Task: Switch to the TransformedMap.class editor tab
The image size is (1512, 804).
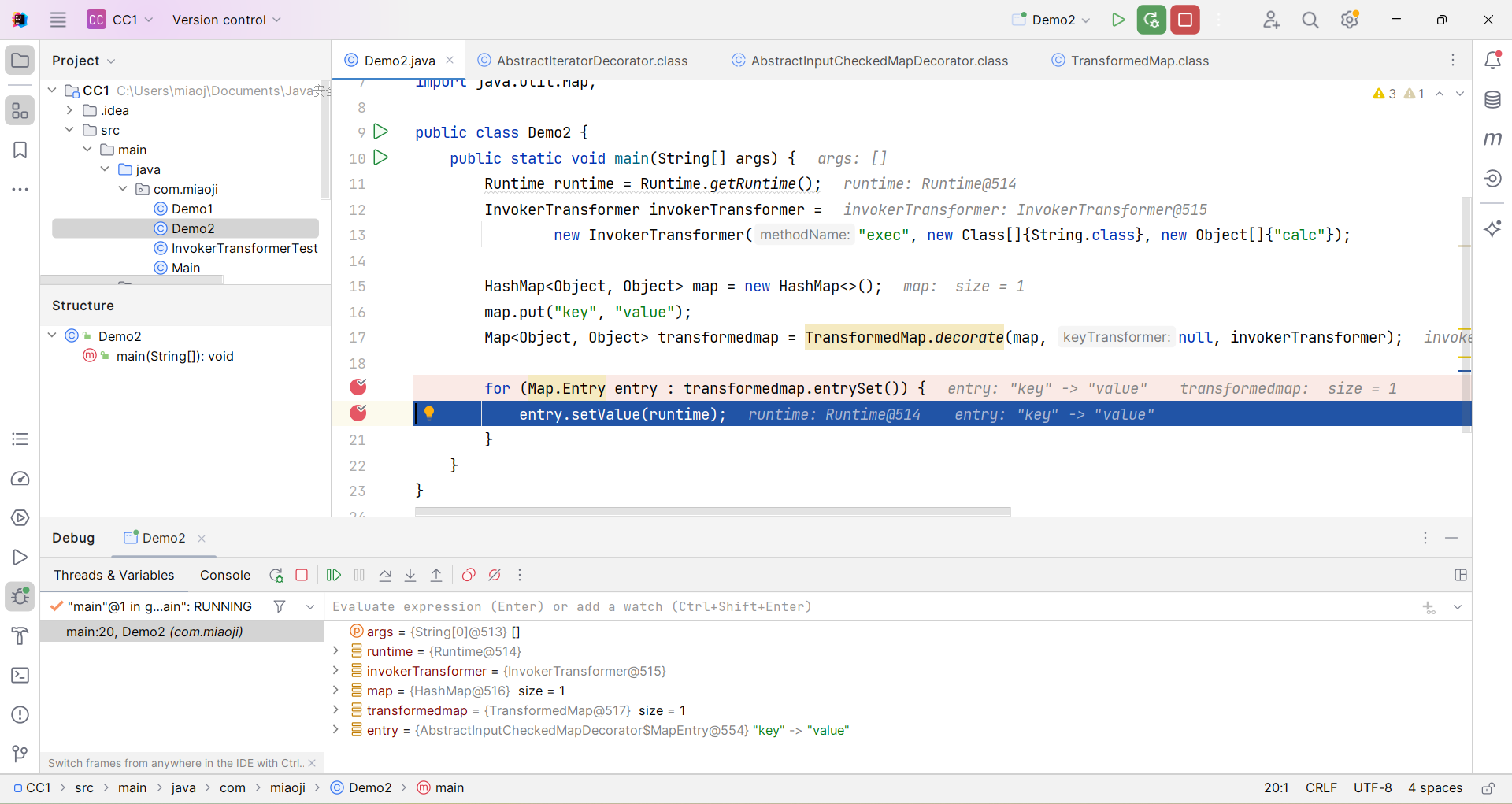Action: tap(1139, 61)
